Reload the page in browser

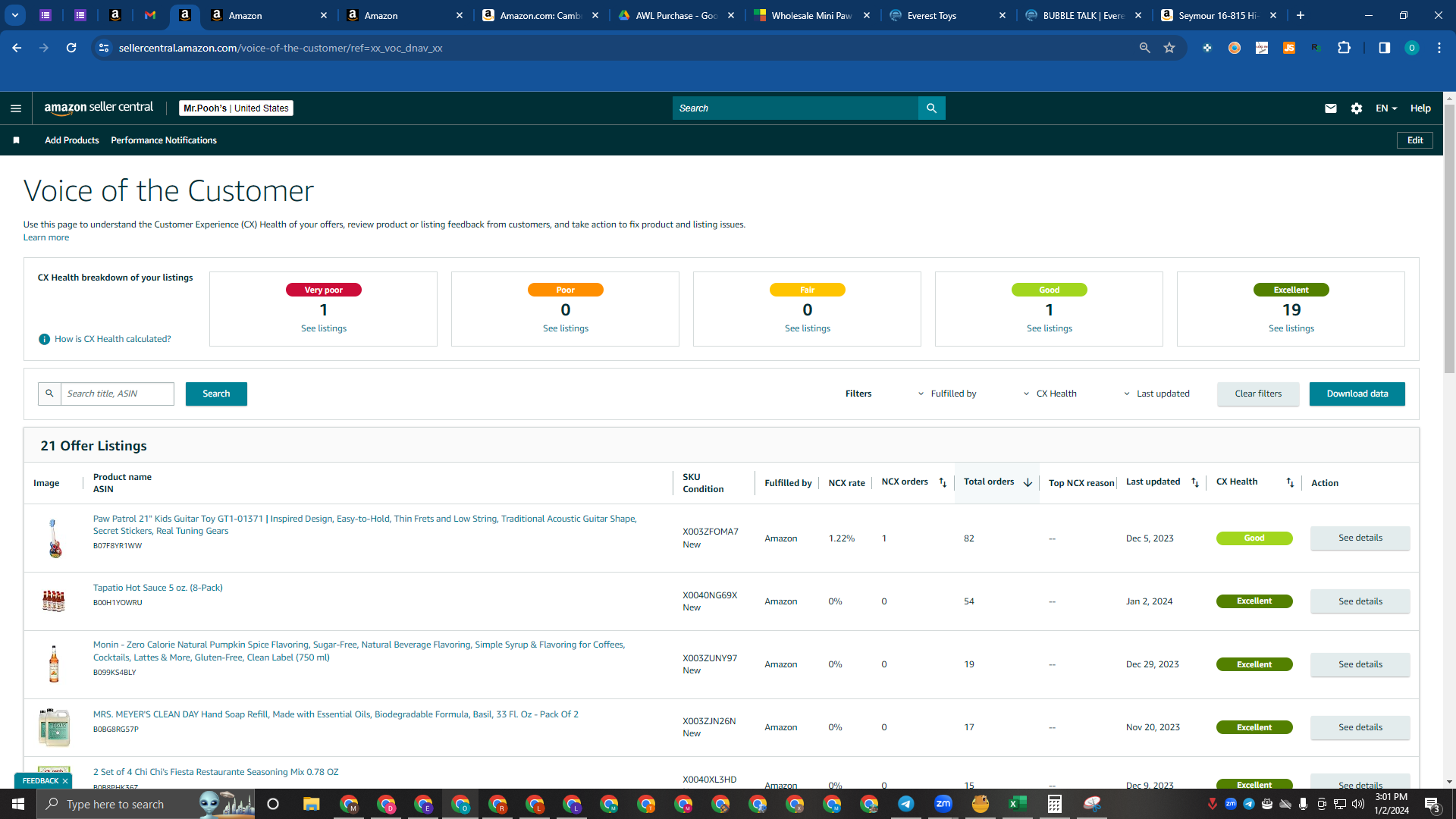tap(71, 48)
